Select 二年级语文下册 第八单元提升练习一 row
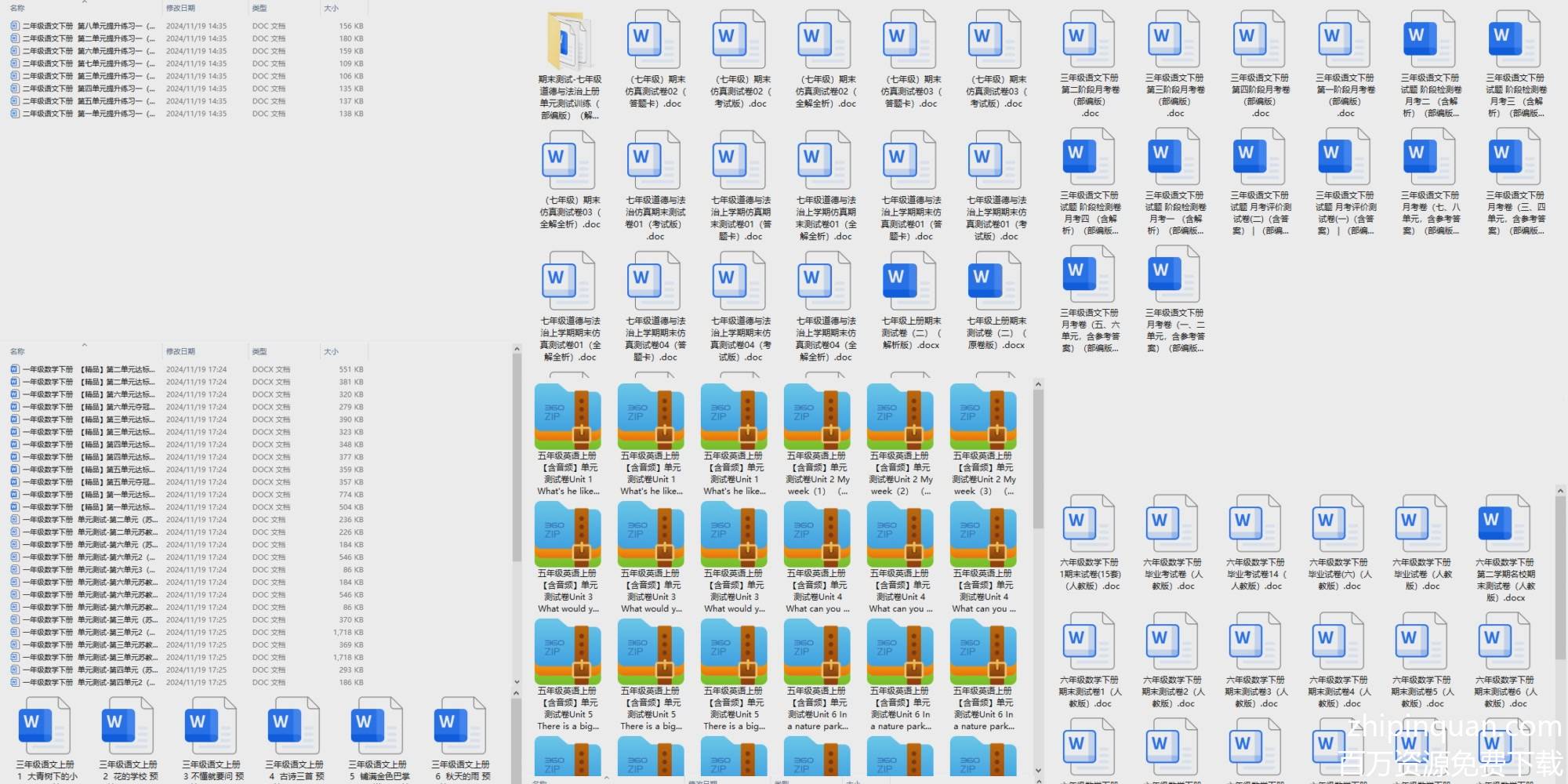The image size is (1568, 784). (x=86, y=26)
